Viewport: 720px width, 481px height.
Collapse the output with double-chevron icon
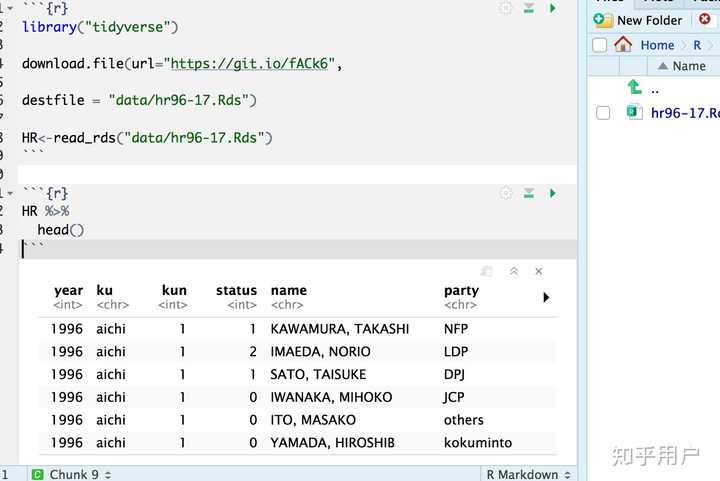514,271
